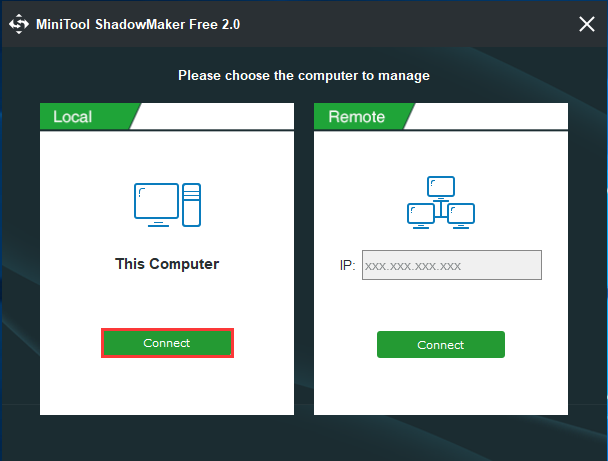Click the IP: label text
608x461 pixels.
click(347, 266)
